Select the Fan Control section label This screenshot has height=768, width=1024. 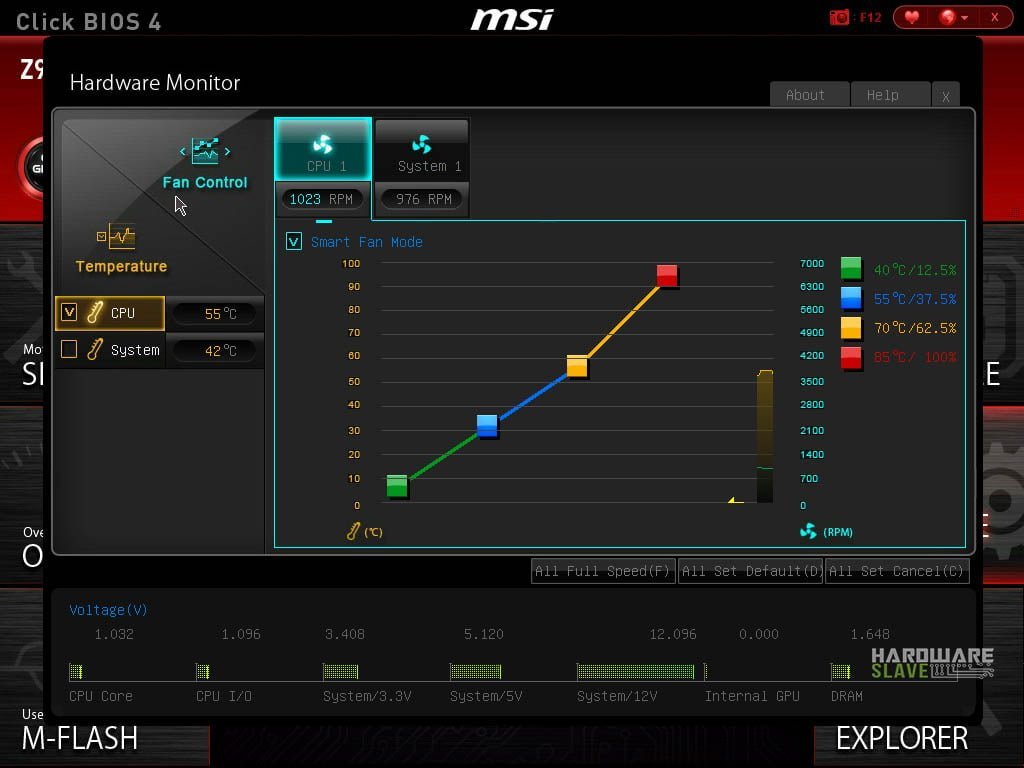pos(205,182)
